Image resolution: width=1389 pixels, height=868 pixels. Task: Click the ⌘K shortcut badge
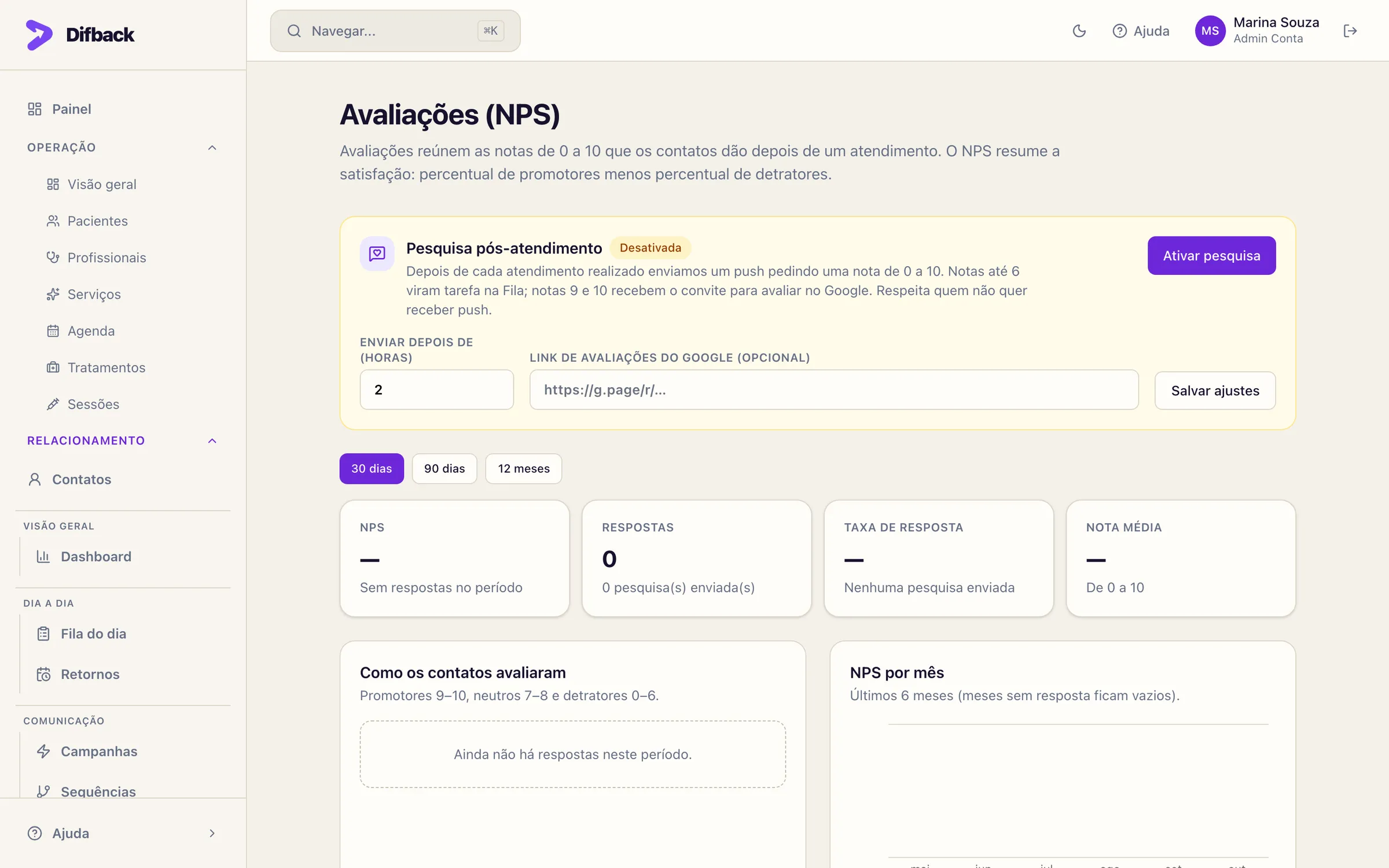tap(491, 31)
